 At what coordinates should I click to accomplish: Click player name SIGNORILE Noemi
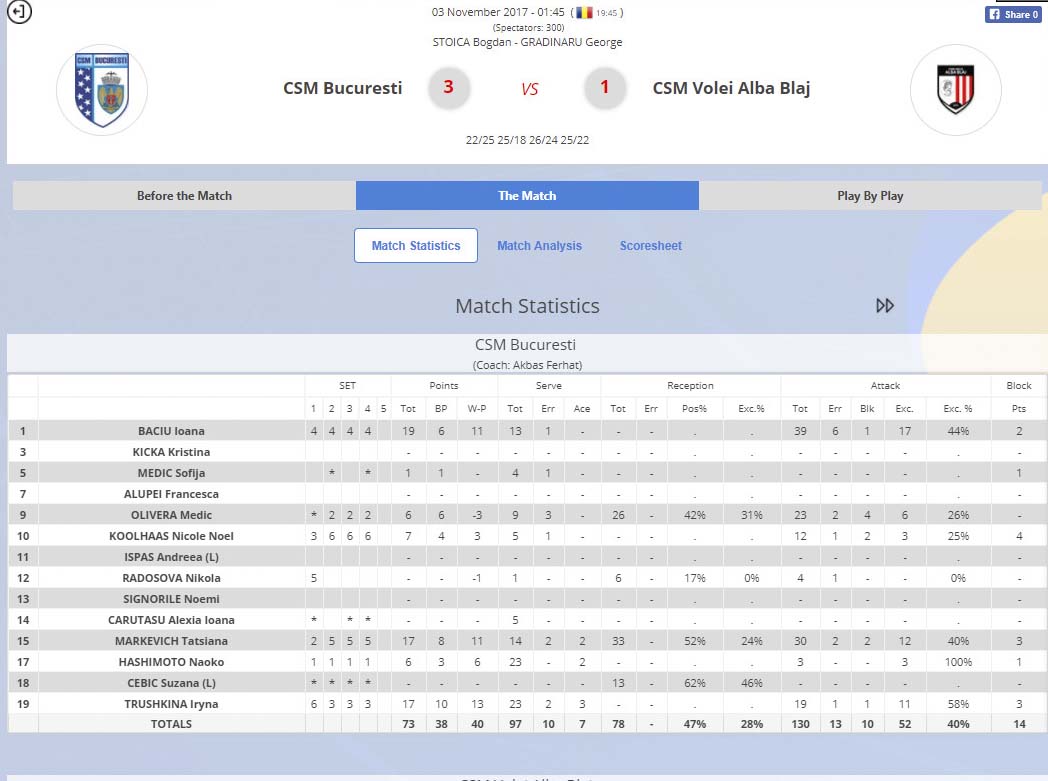tap(171, 599)
